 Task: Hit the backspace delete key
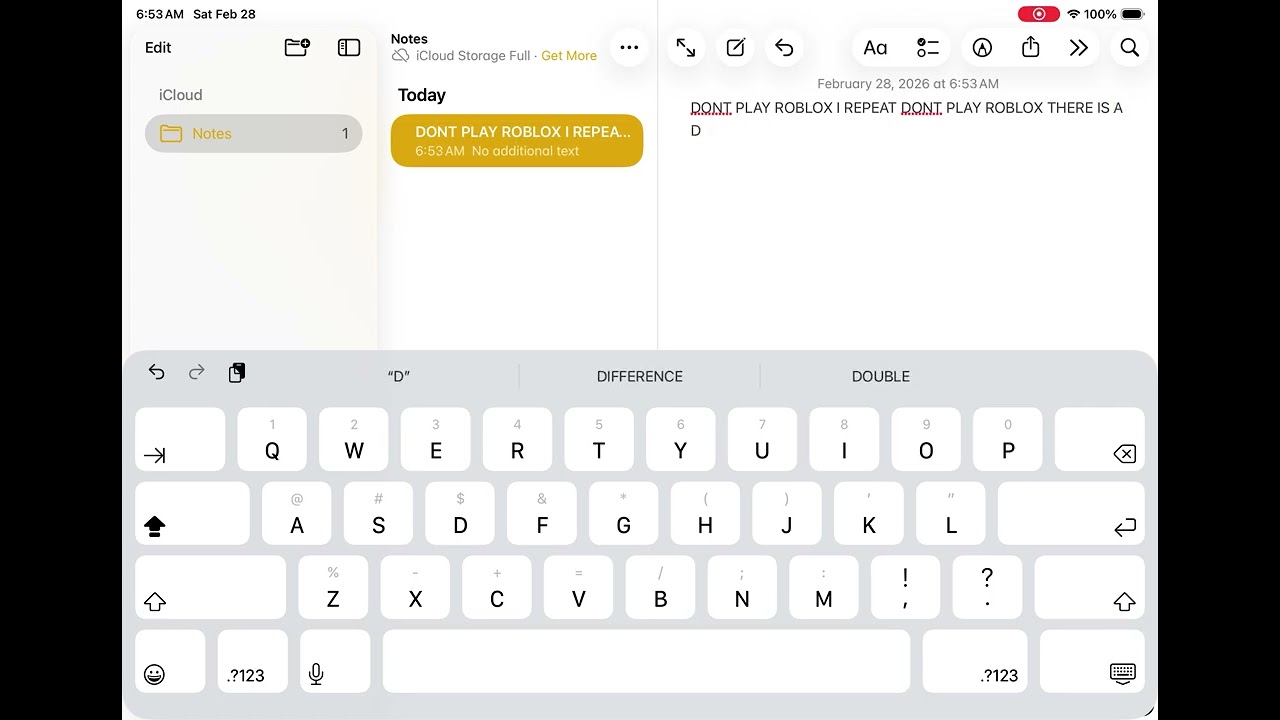pyautogui.click(x=1100, y=439)
